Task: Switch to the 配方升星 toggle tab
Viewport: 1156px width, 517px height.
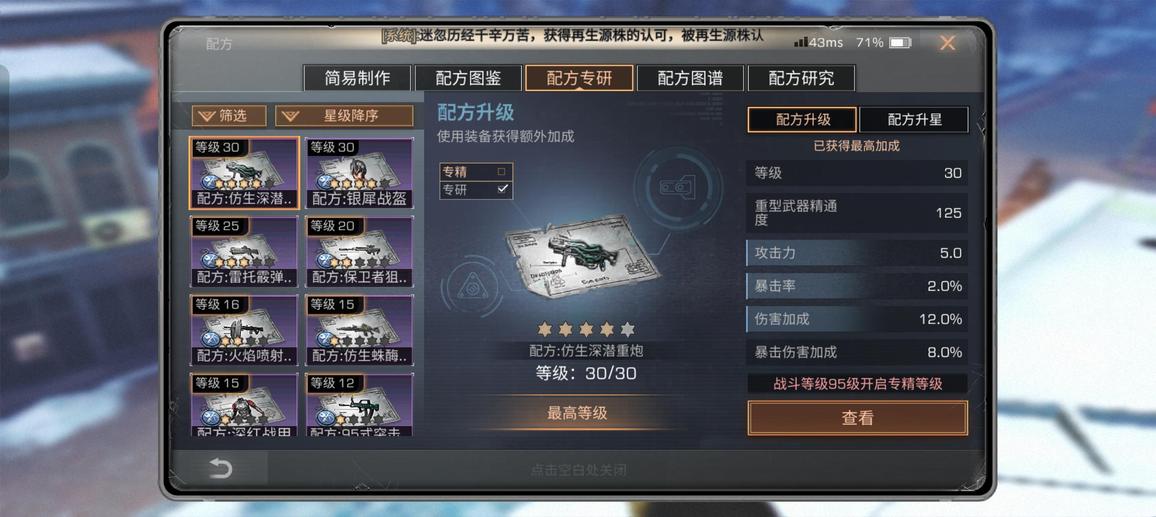Action: click(914, 119)
